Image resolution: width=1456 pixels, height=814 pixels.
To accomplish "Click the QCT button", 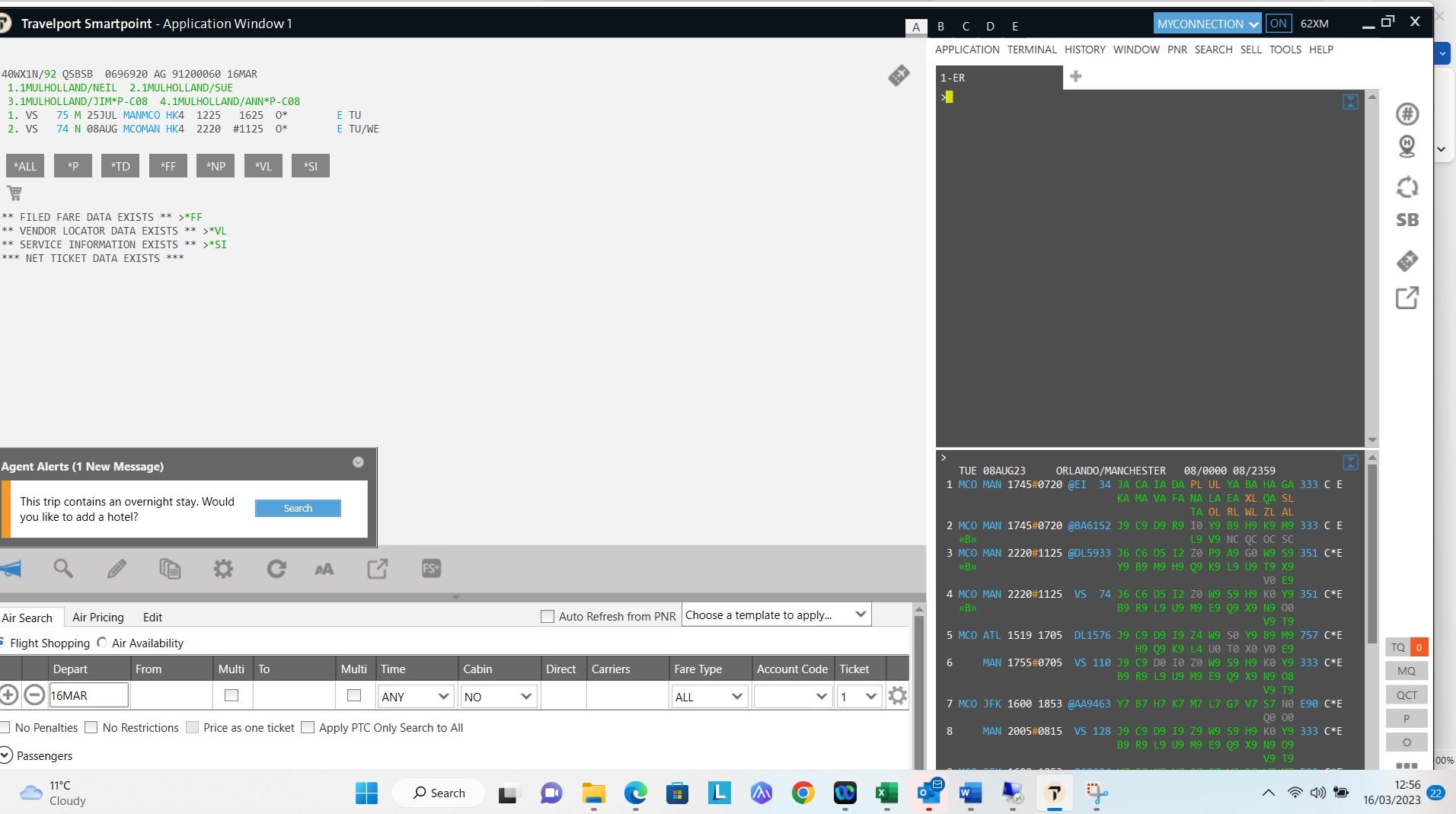I will pos(1407,694).
